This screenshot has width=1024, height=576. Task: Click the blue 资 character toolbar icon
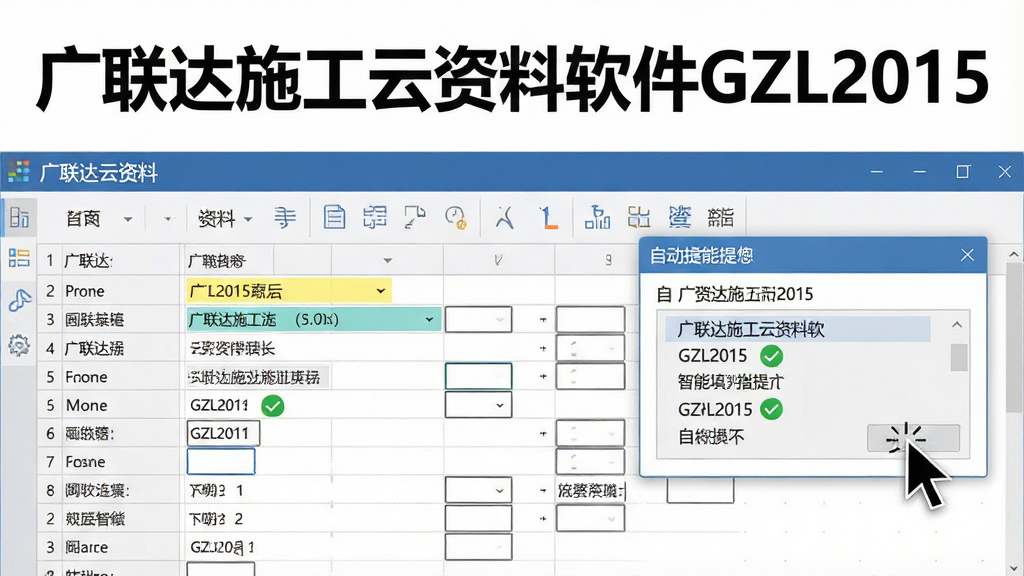pos(680,217)
